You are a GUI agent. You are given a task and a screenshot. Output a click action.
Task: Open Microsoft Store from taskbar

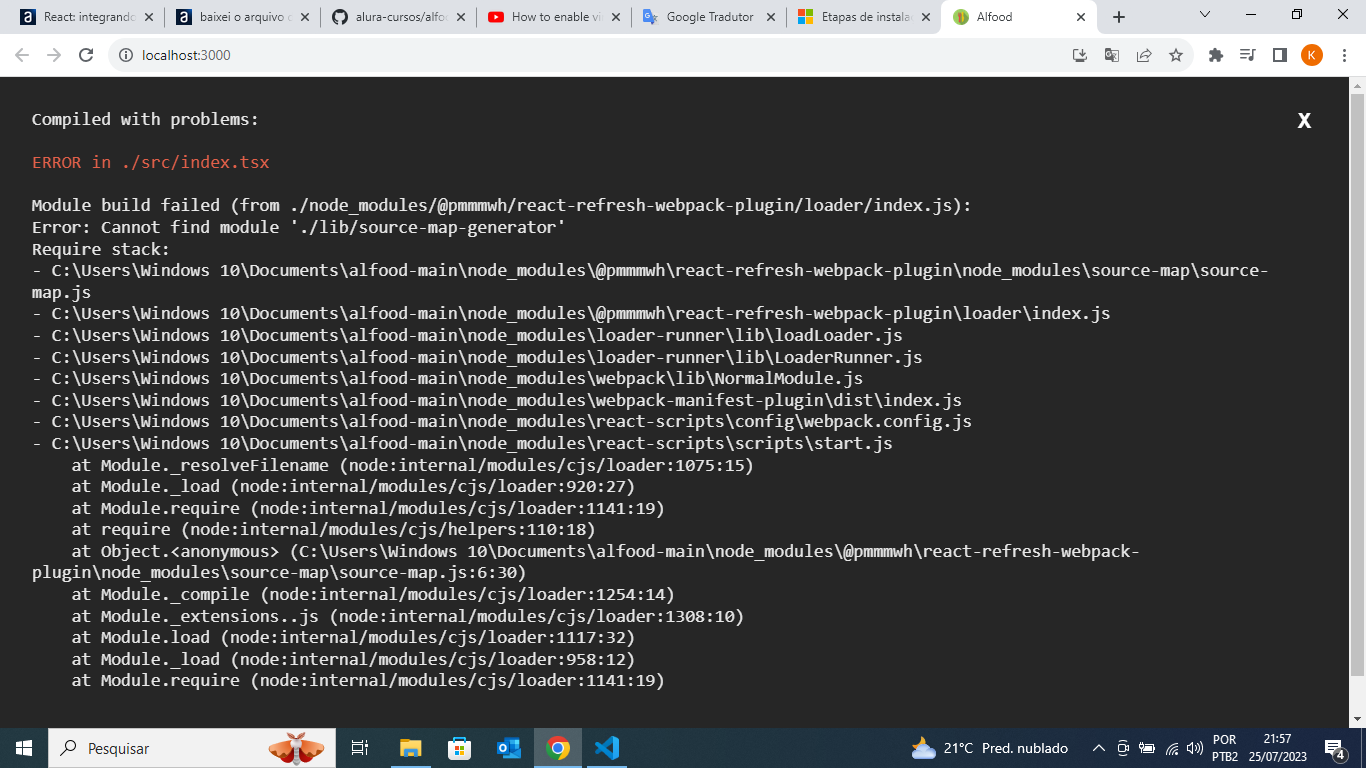coord(459,748)
